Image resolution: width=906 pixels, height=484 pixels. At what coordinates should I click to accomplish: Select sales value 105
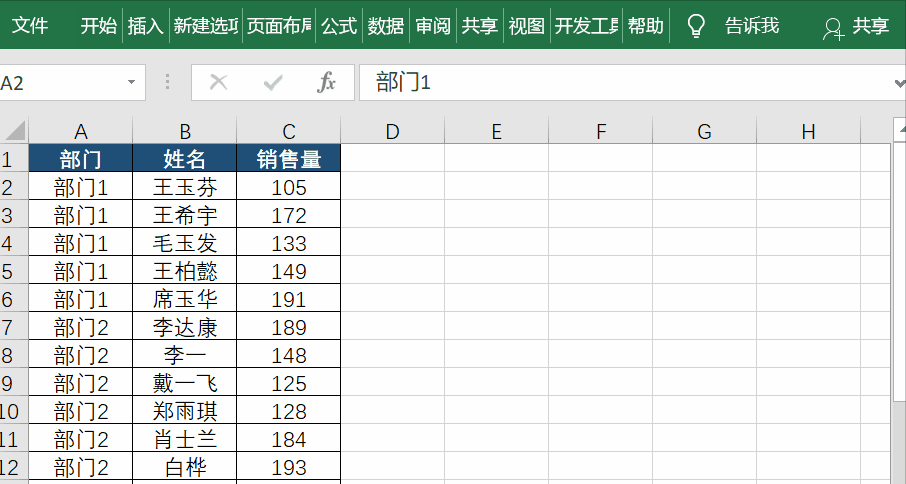point(289,187)
